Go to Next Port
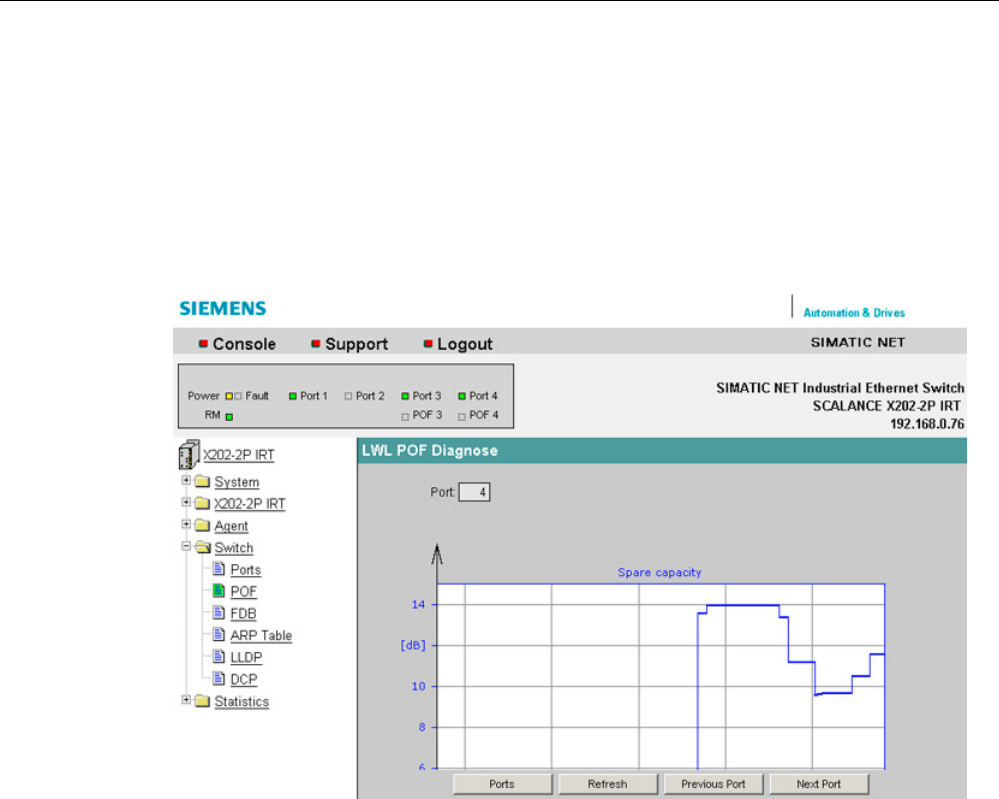 (x=818, y=784)
